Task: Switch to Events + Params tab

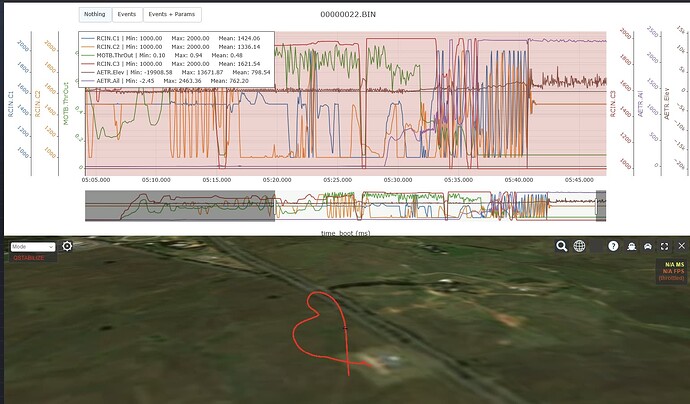Action: (172, 15)
